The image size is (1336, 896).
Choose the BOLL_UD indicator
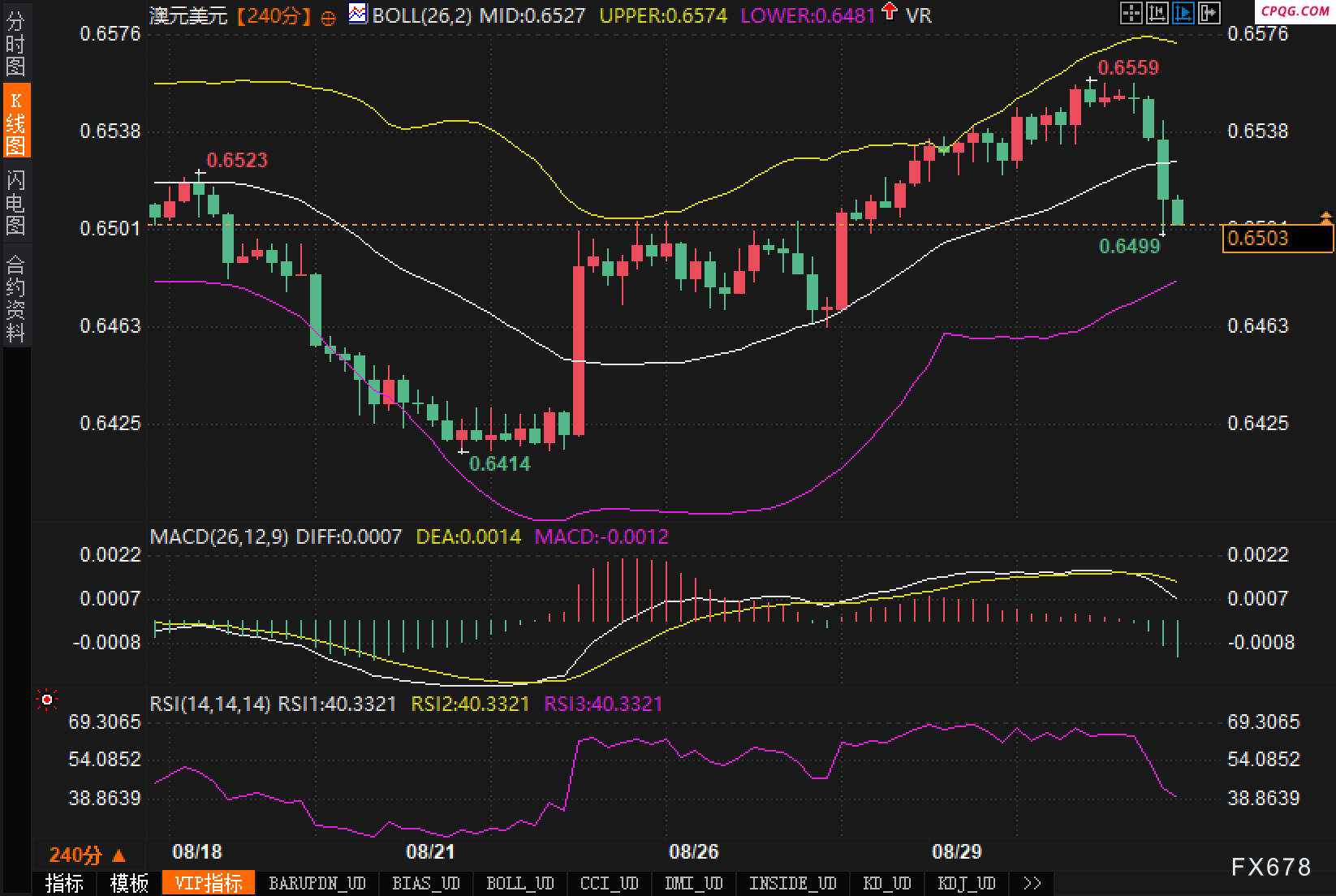point(519,883)
